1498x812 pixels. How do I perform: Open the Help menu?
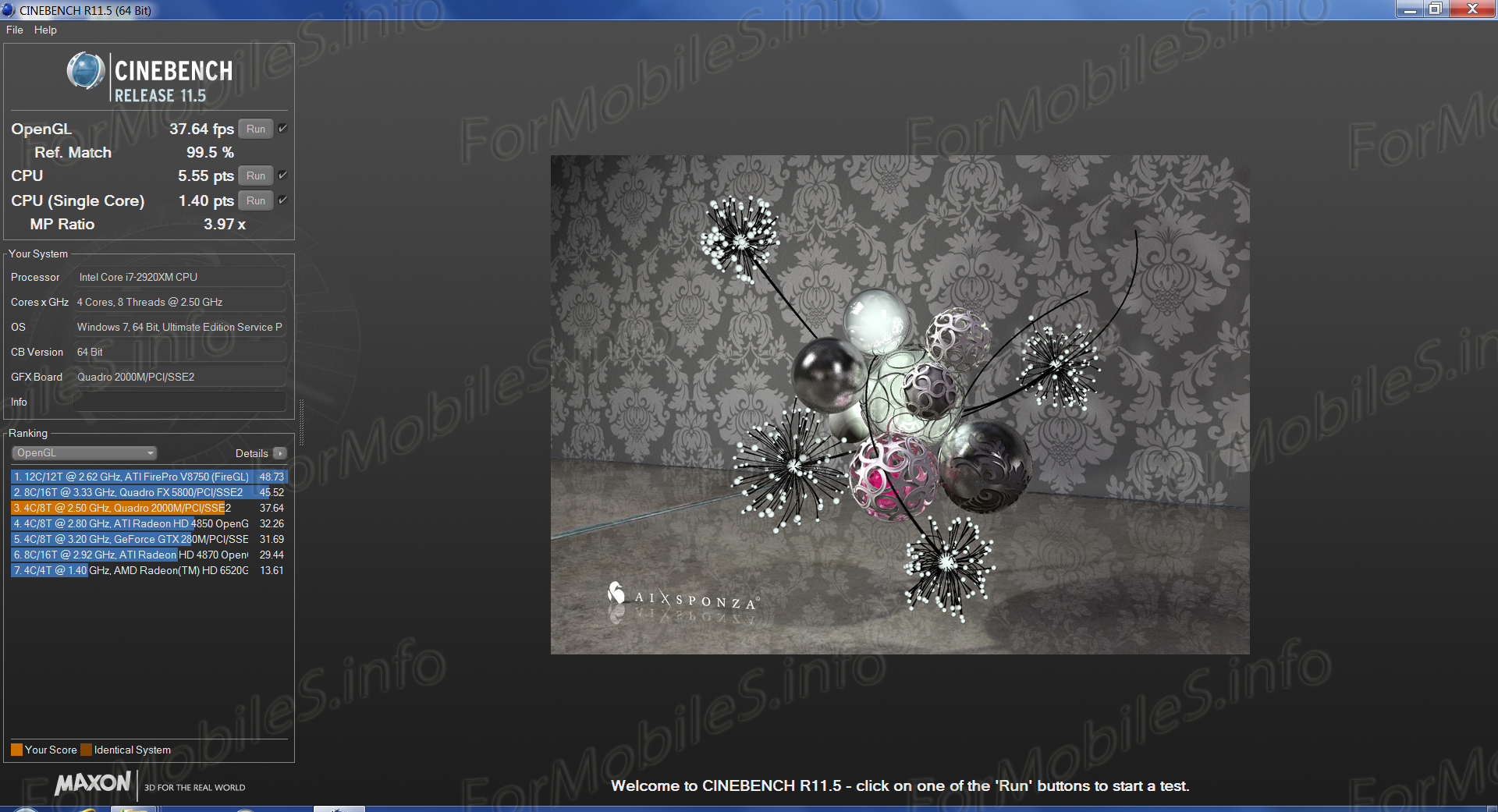point(45,30)
